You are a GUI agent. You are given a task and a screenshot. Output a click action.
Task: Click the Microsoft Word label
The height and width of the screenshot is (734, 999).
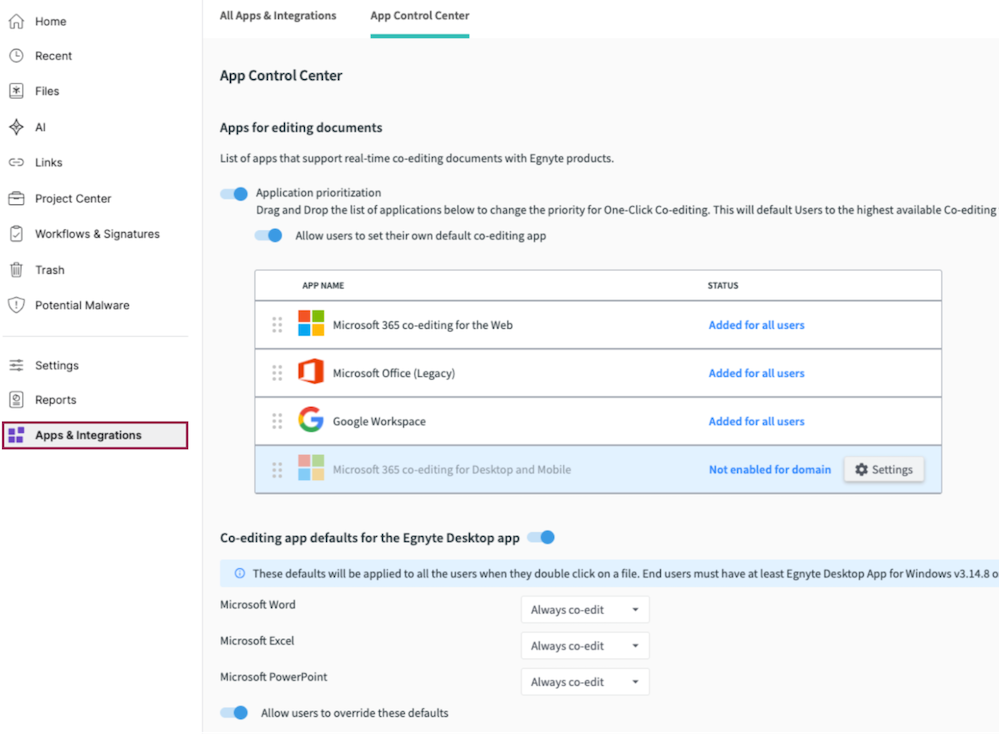point(257,605)
